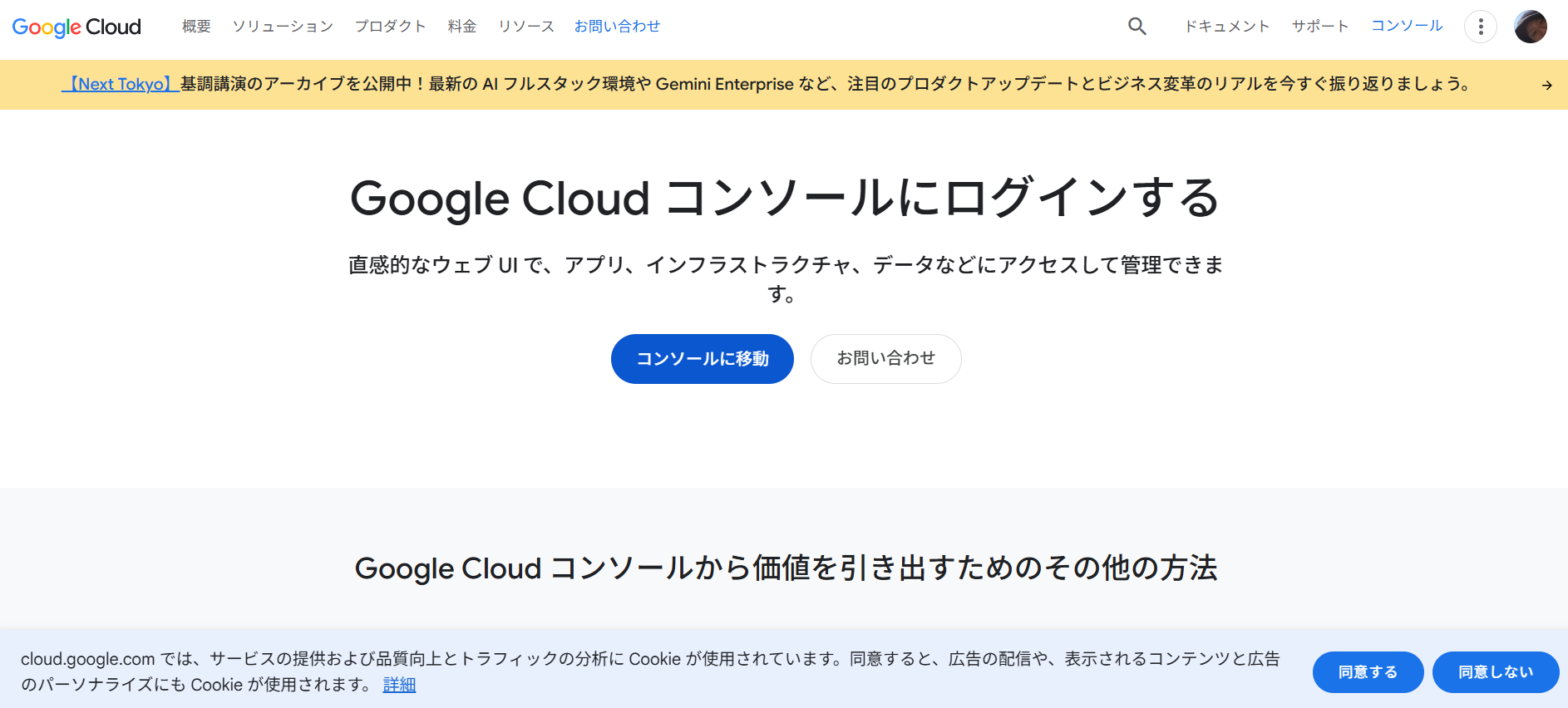1568x708 pixels.
Task: Decline cookies with 同意しない
Action: coord(1496,672)
